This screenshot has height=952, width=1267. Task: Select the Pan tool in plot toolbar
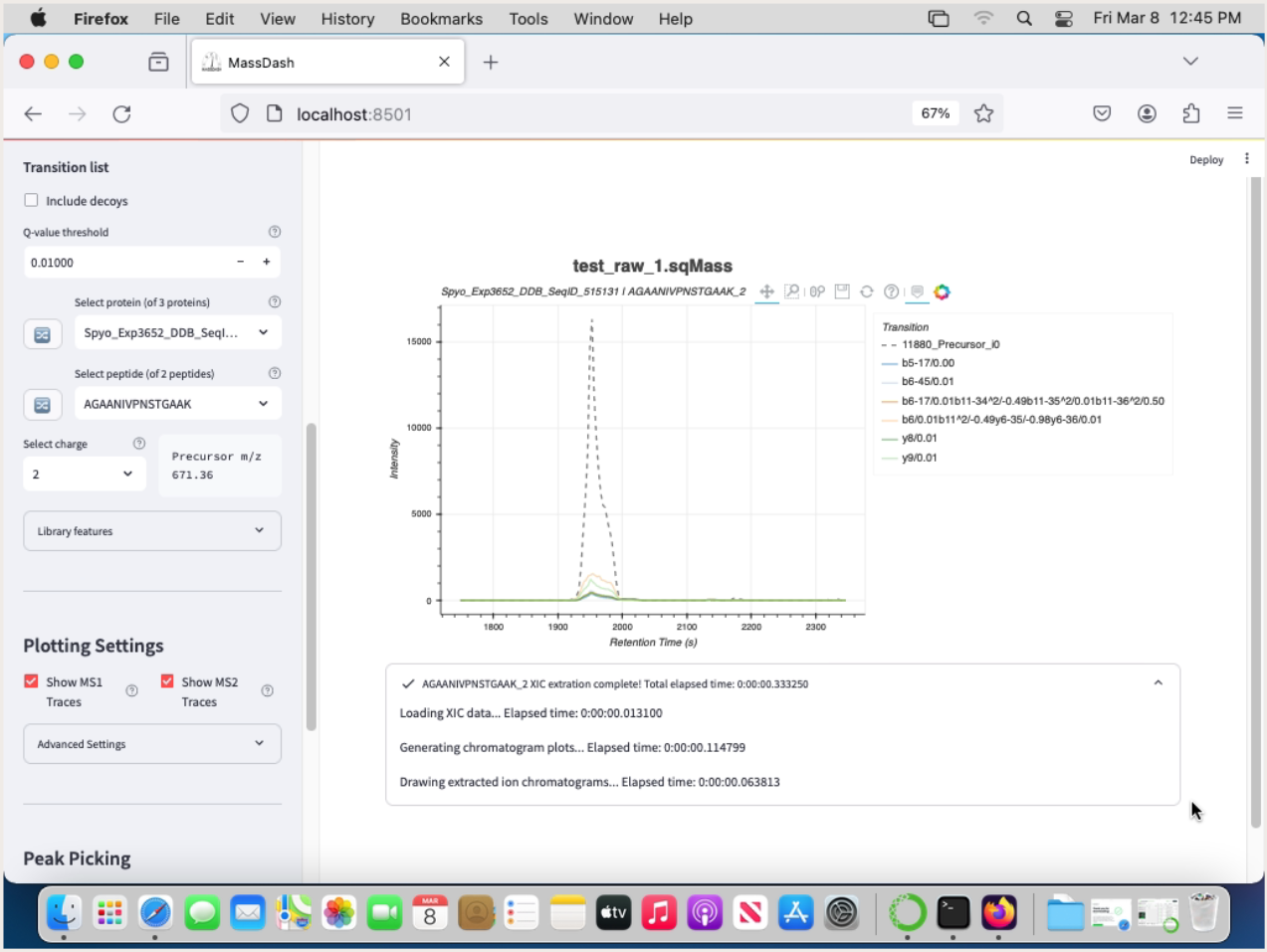(x=766, y=291)
